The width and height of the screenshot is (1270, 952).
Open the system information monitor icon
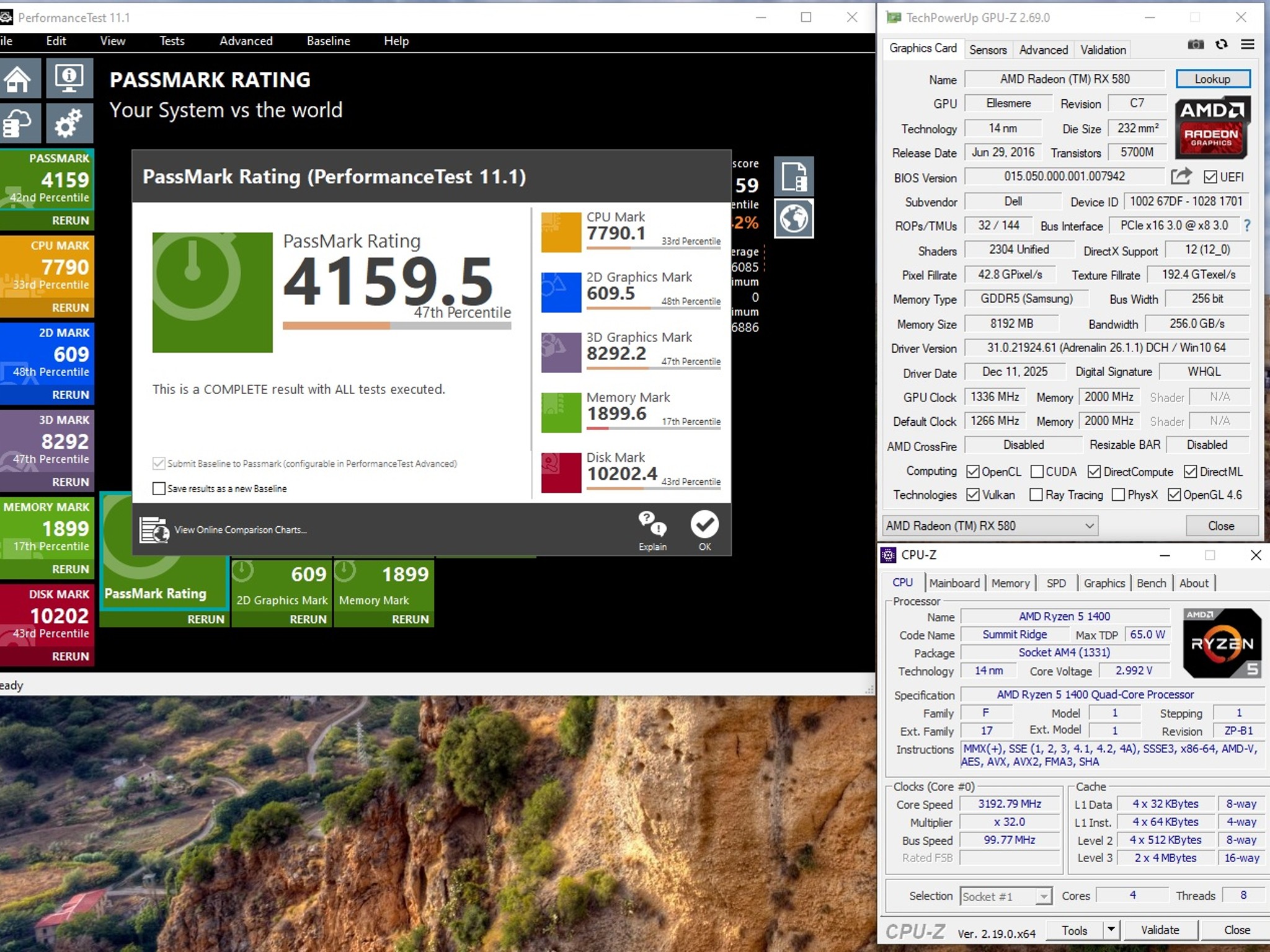69,79
